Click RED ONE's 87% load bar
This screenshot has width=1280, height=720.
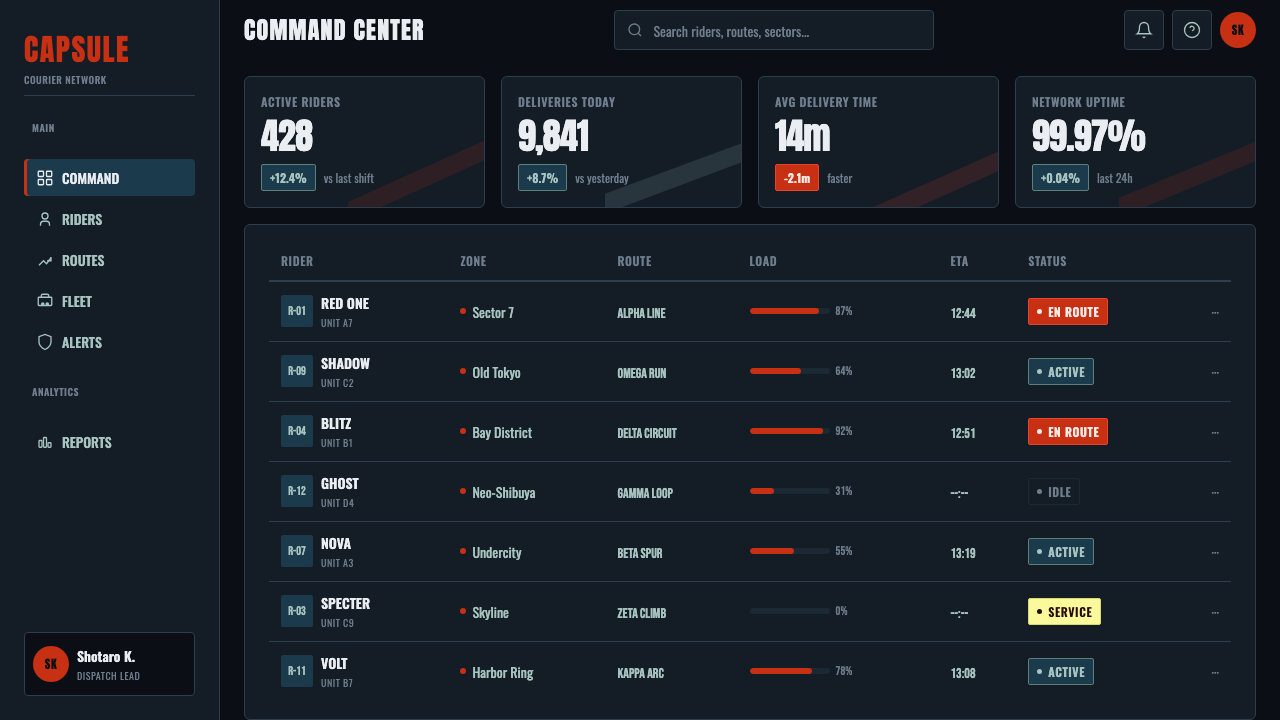point(790,311)
